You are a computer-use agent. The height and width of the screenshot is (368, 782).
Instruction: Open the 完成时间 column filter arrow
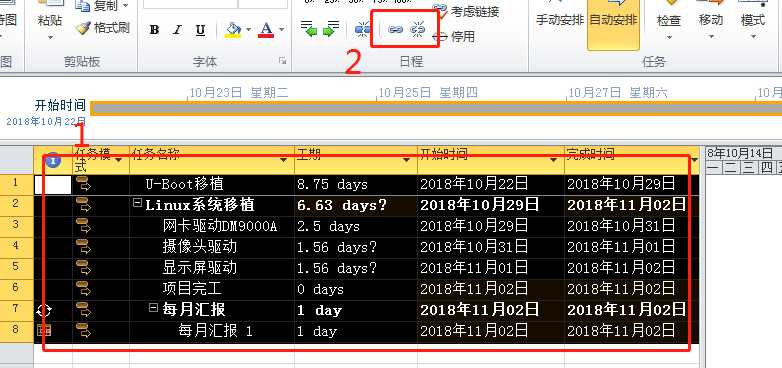pyautogui.click(x=694, y=160)
